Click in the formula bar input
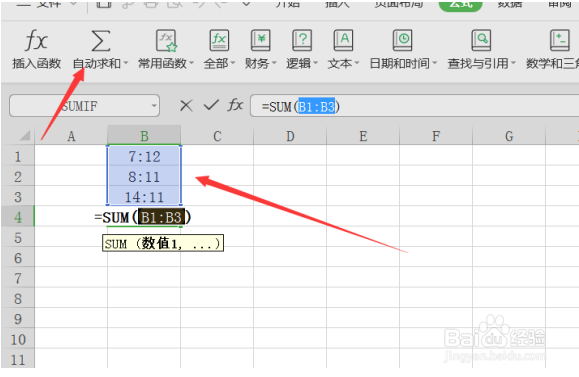579x377 pixels. [x=414, y=106]
